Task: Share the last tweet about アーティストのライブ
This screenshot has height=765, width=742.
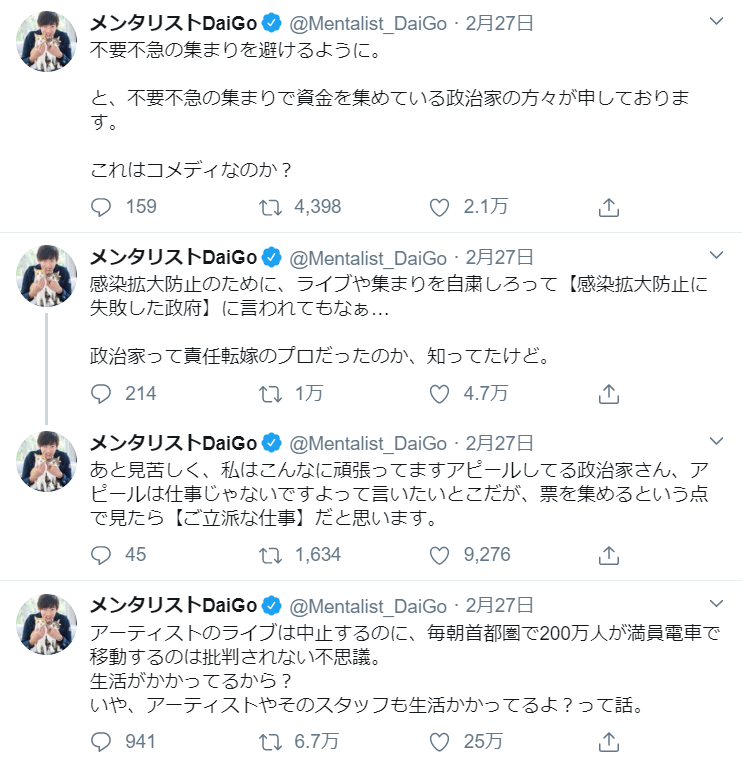Action: pyautogui.click(x=608, y=741)
